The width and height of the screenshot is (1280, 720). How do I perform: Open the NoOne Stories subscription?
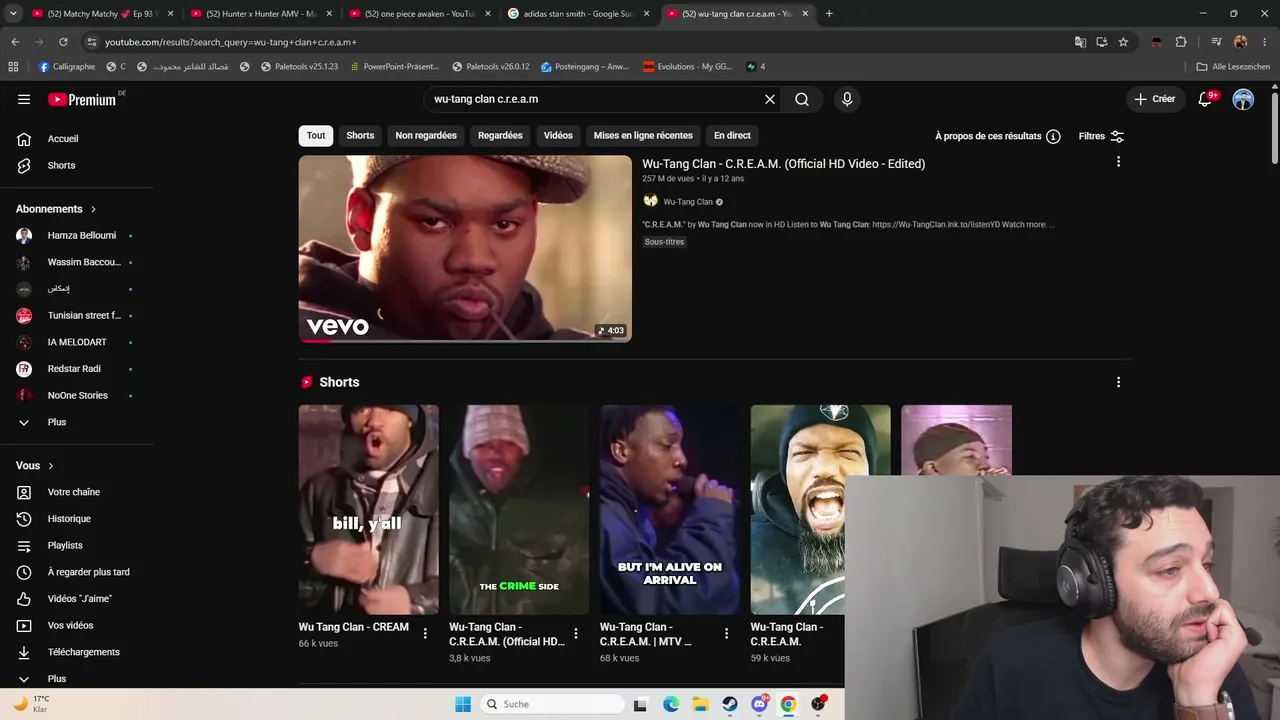(77, 395)
